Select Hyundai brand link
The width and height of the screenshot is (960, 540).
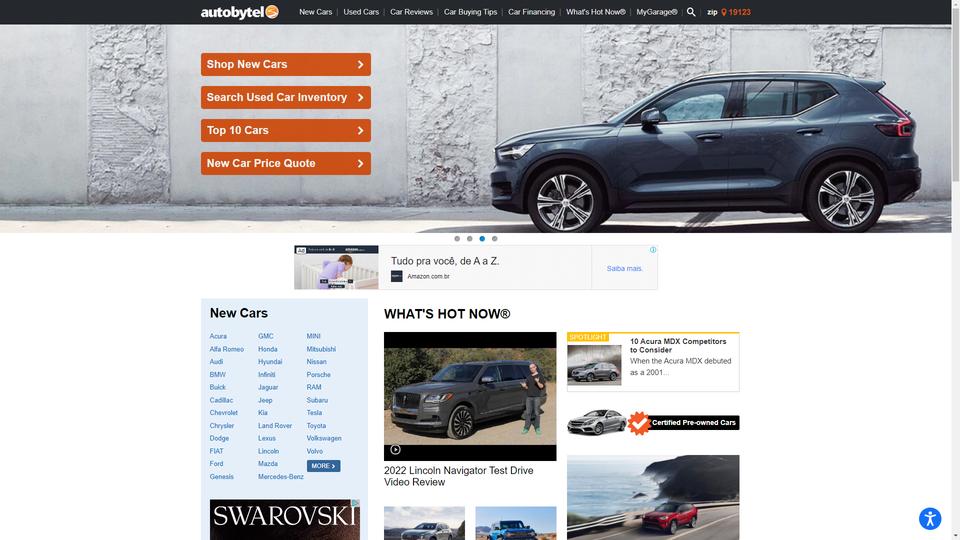tap(270, 362)
